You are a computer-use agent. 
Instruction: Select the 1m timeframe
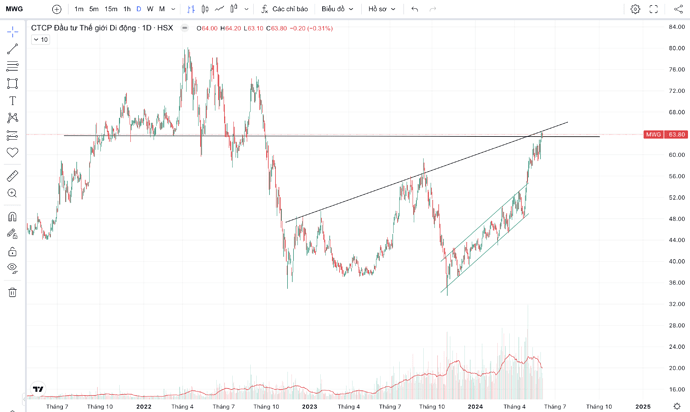pyautogui.click(x=79, y=9)
